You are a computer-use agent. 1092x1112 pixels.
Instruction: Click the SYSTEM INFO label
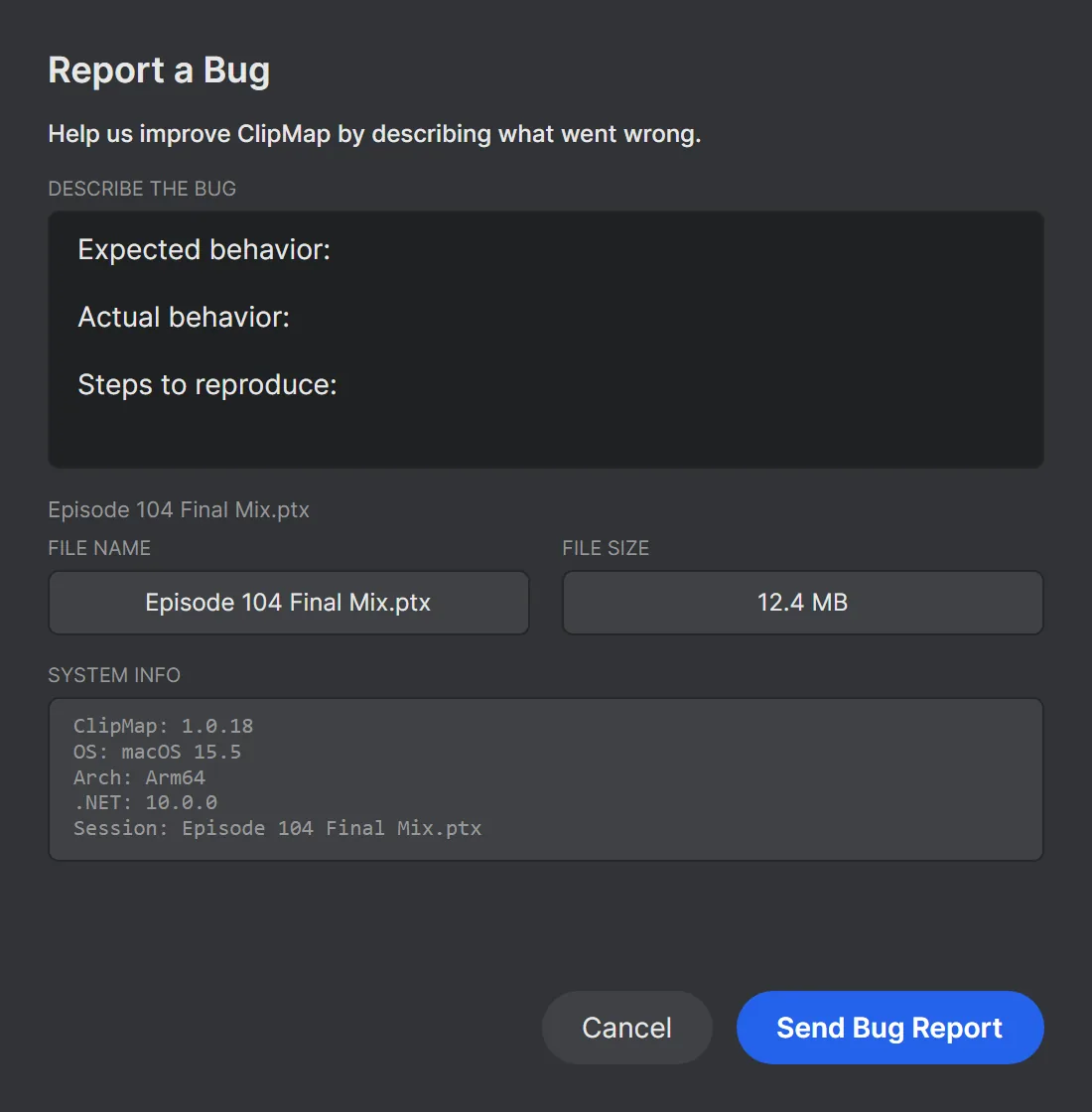[x=114, y=675]
